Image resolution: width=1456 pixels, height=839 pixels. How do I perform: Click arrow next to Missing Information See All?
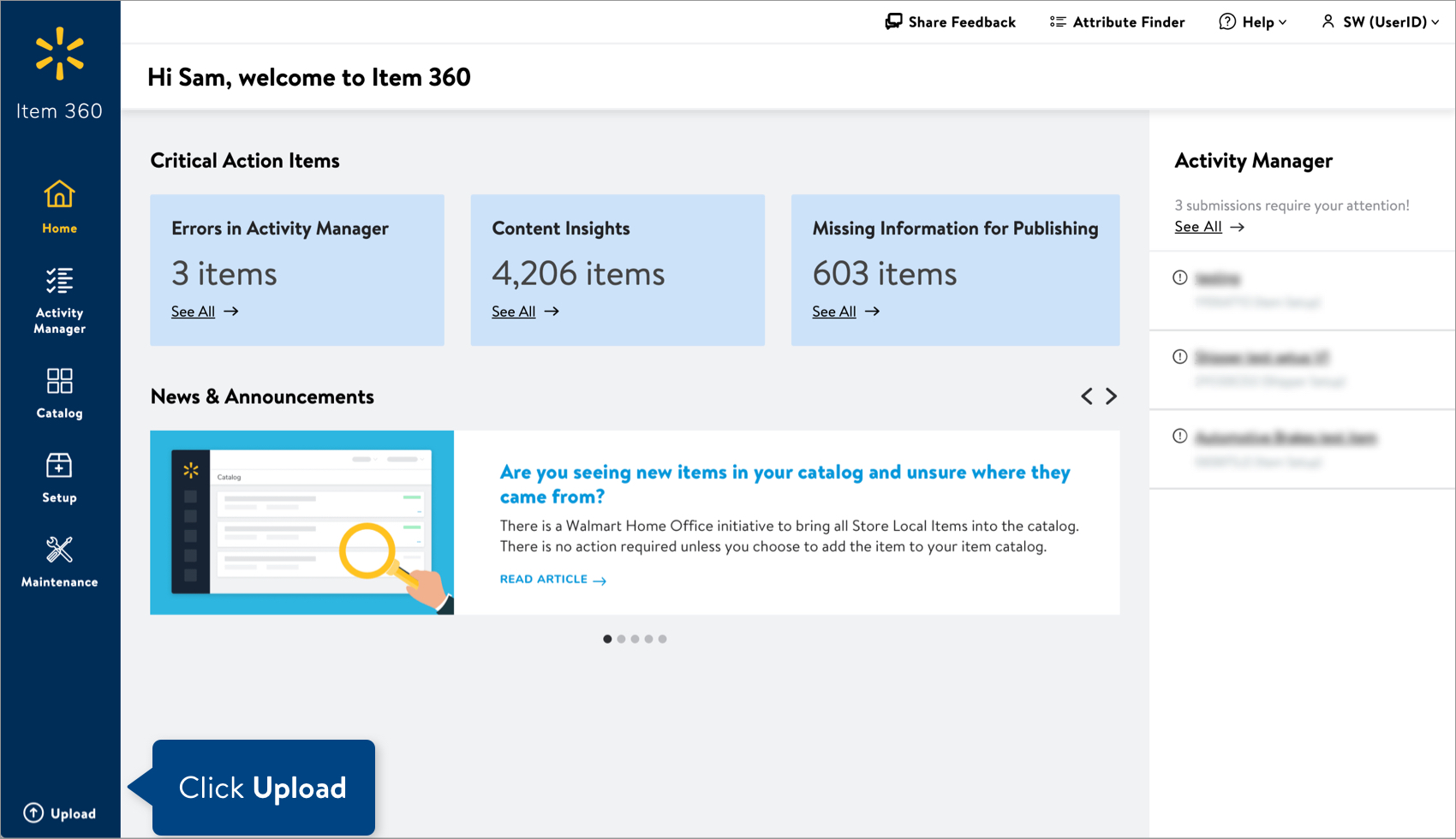pyautogui.click(x=872, y=312)
